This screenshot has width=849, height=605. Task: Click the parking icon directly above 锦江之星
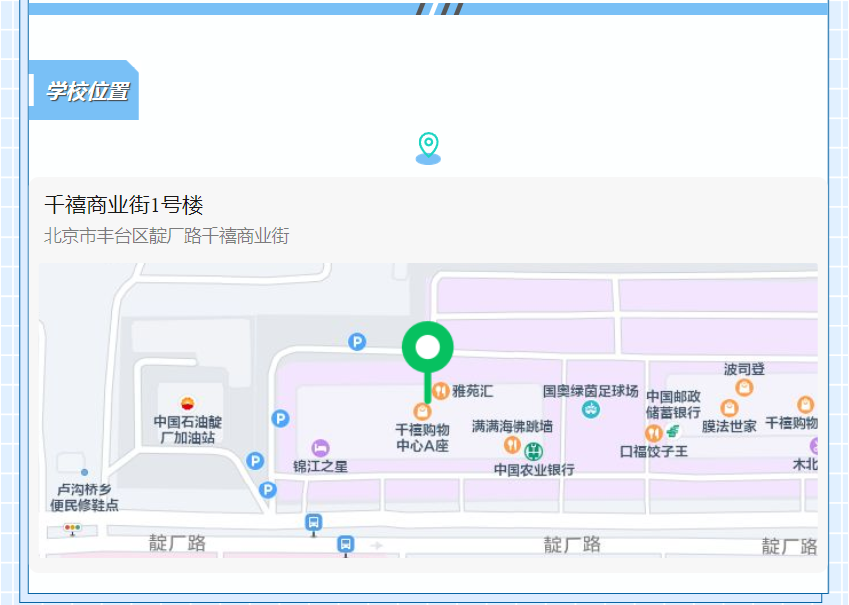[281, 419]
